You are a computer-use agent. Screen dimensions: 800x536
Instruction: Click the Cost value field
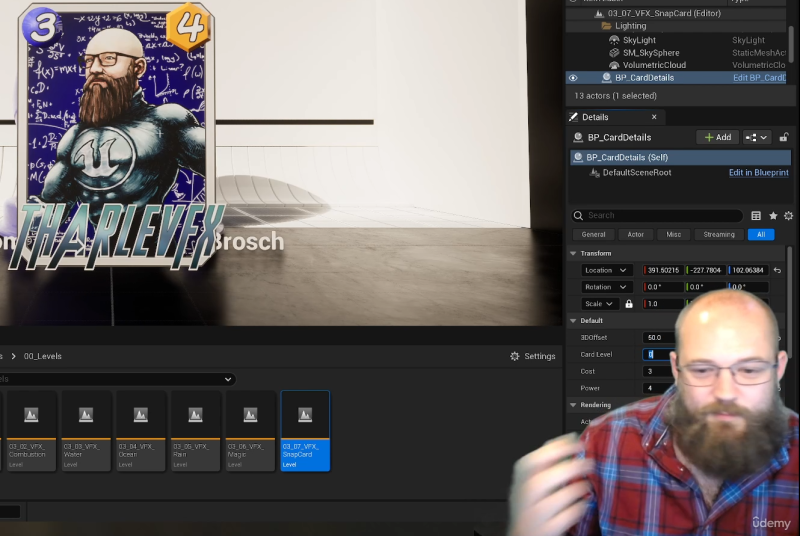click(x=658, y=371)
